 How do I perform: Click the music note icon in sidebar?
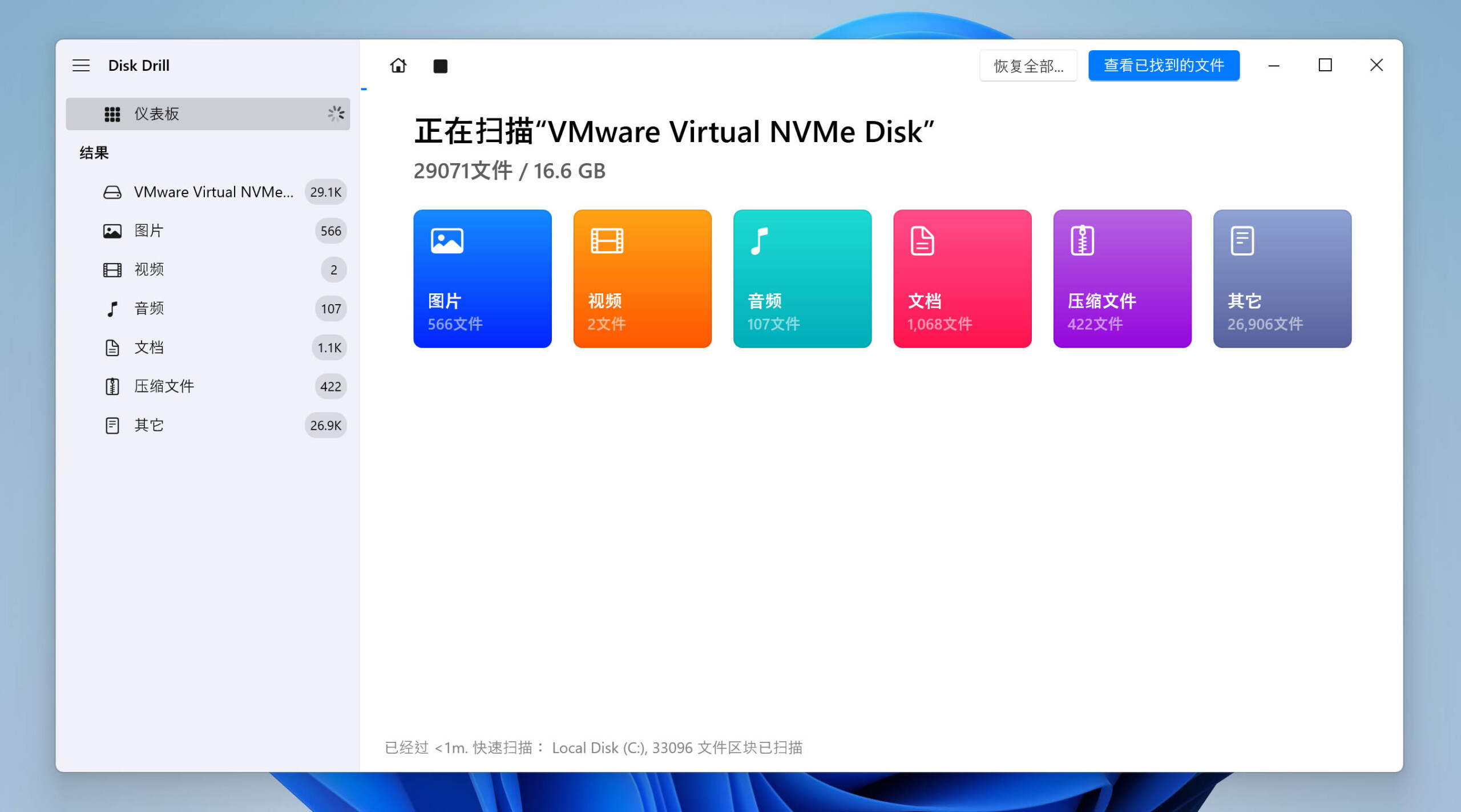112,309
